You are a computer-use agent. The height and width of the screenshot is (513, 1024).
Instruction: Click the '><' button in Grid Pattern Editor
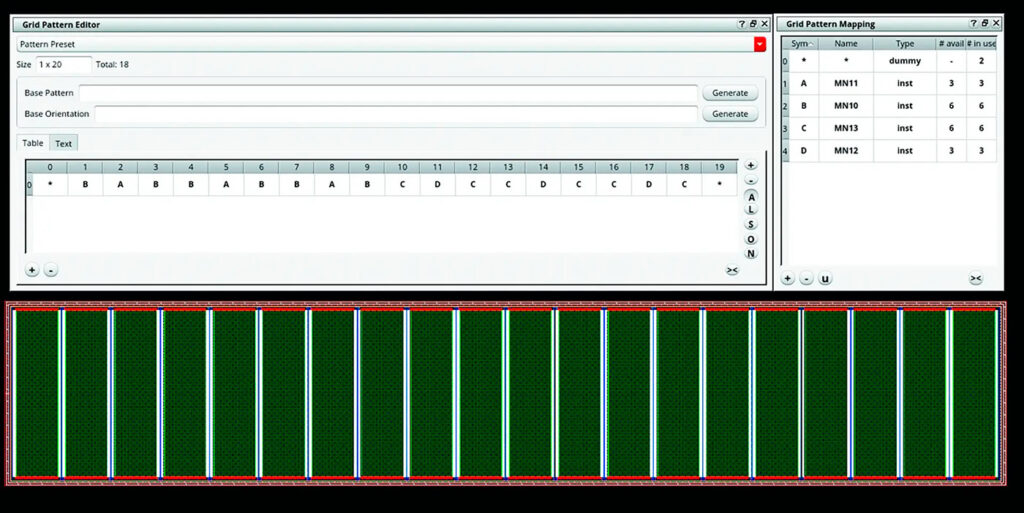coord(732,270)
